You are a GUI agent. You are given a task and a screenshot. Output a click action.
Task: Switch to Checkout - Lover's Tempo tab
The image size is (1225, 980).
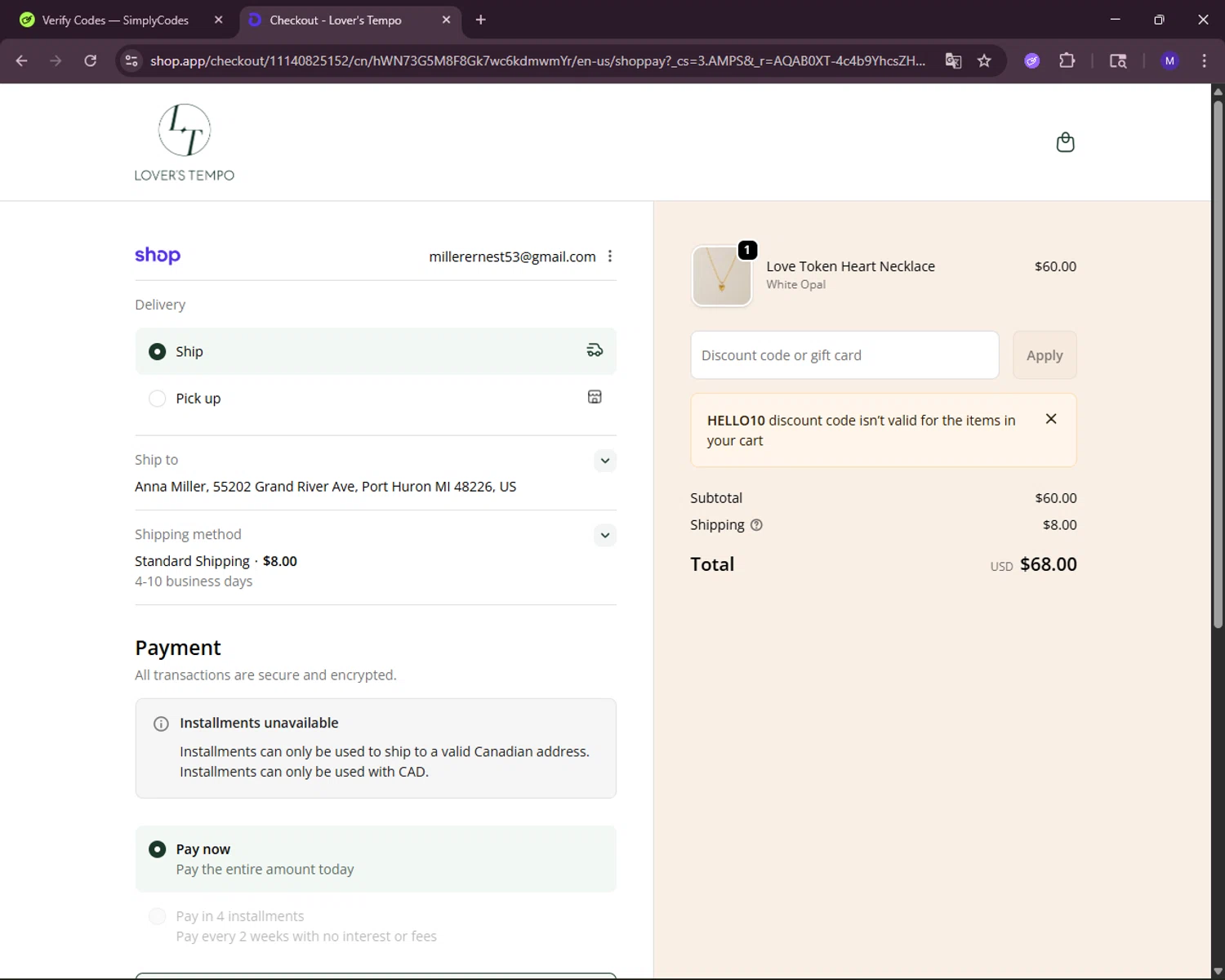pos(336,20)
